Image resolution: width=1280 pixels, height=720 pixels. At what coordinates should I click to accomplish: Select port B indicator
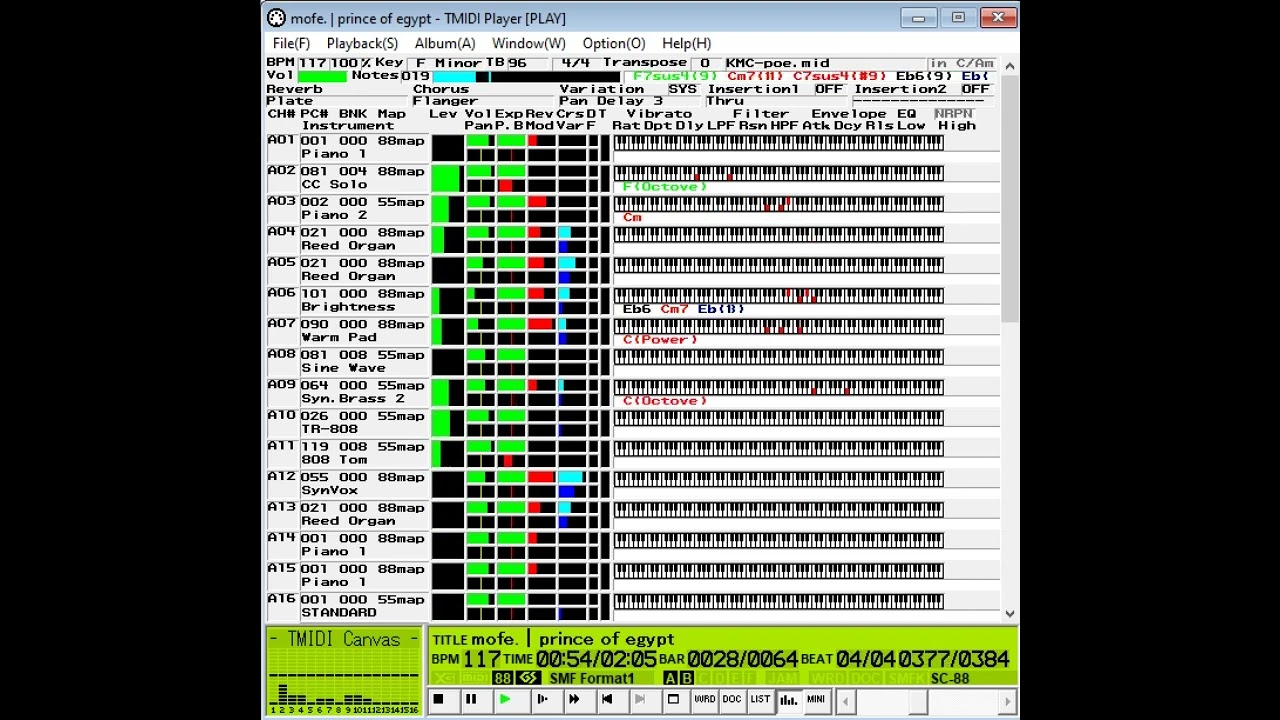pos(686,678)
